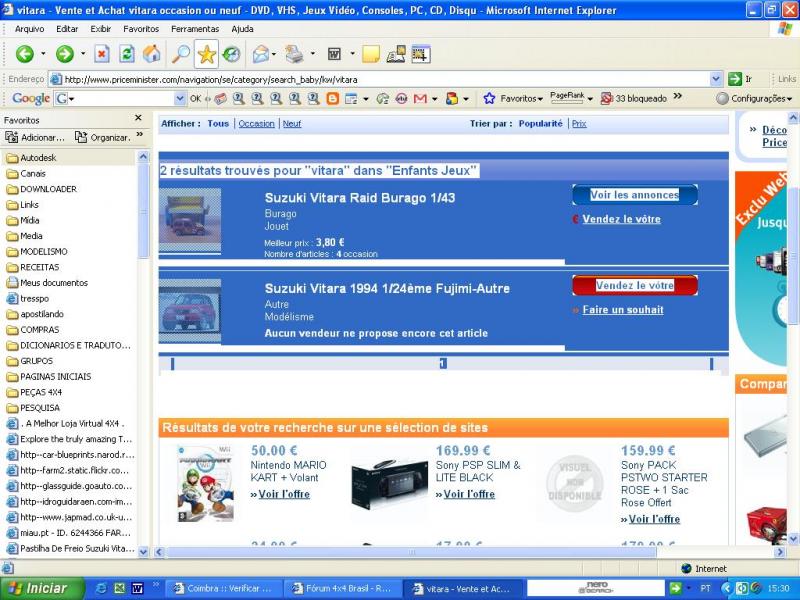
Task: Open the Favoritos menu in menu bar
Action: click(141, 29)
